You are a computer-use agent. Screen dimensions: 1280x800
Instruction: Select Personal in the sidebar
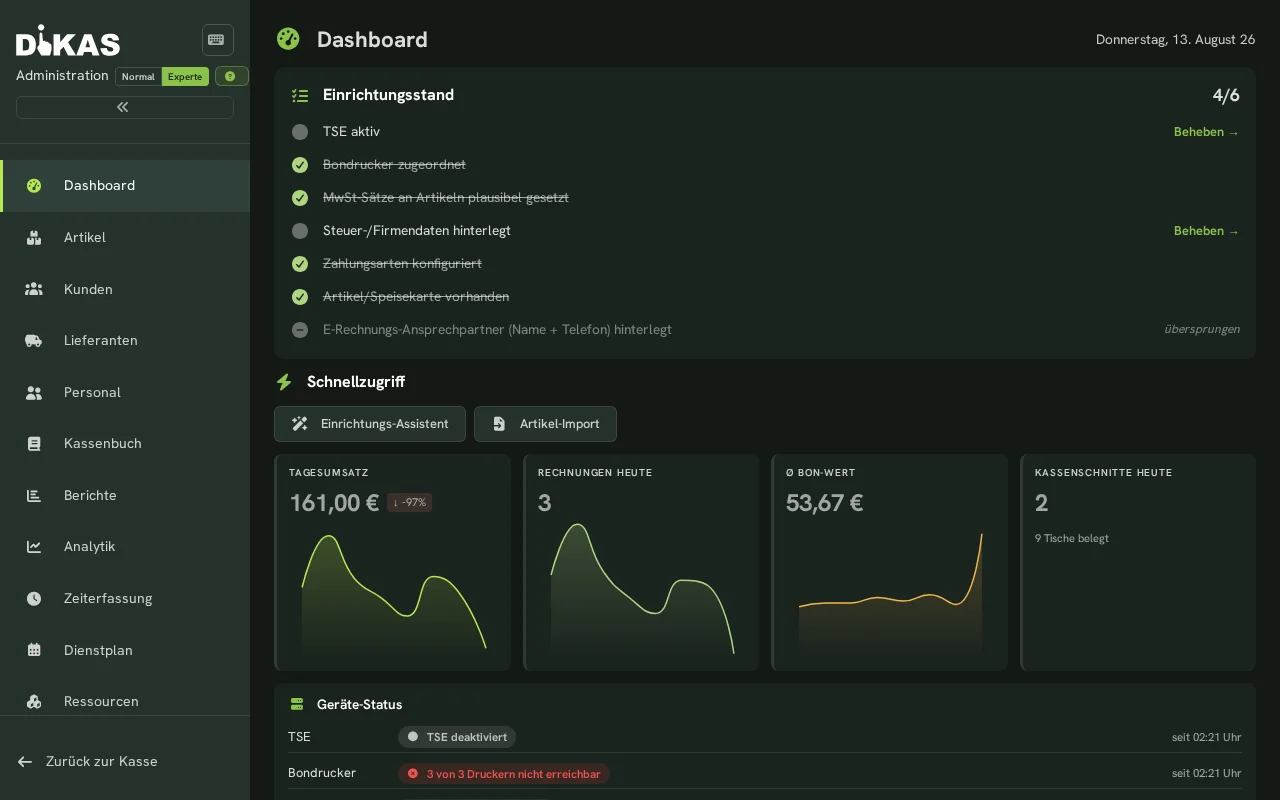pyautogui.click(x=125, y=392)
